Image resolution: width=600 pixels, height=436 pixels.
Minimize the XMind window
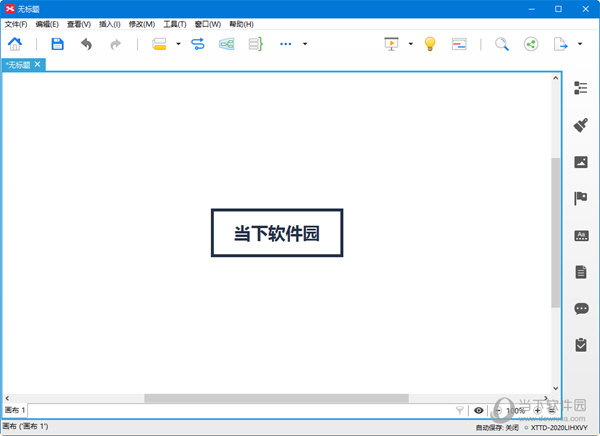[x=532, y=9]
